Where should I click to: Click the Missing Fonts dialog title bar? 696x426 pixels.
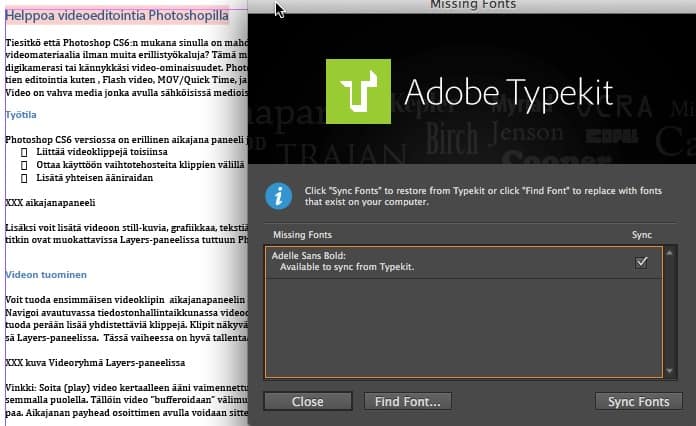(x=472, y=6)
